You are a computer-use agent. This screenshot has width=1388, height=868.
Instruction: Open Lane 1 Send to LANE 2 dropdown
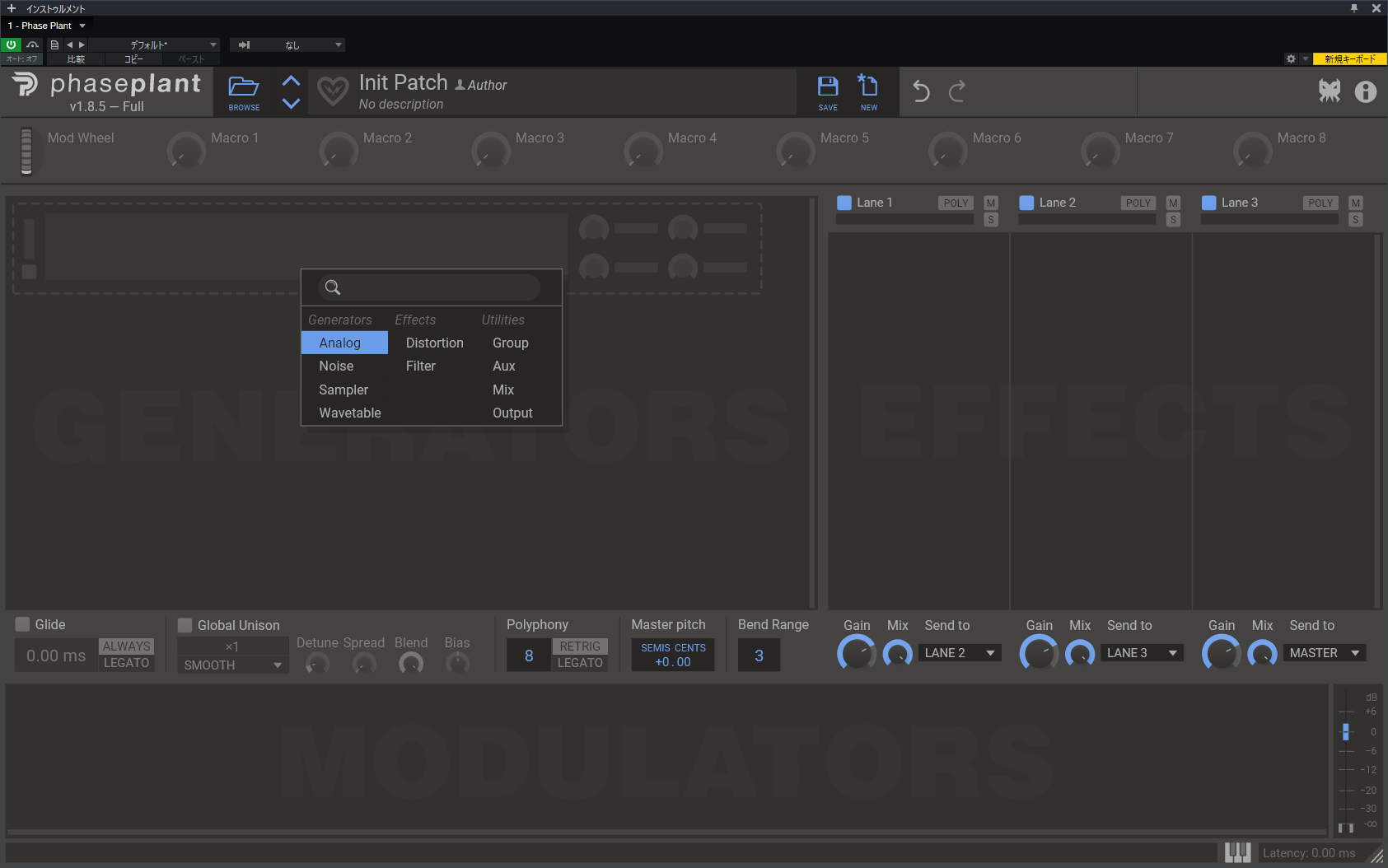pos(960,653)
